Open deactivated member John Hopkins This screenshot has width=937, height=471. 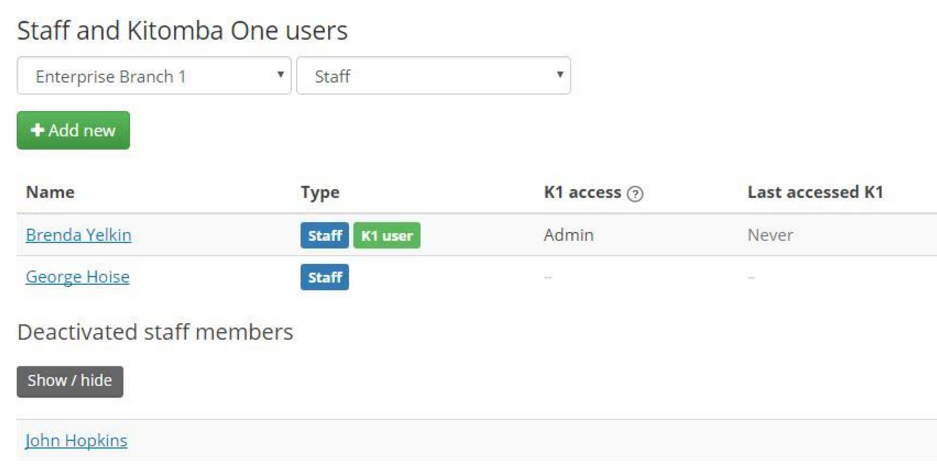click(x=76, y=441)
